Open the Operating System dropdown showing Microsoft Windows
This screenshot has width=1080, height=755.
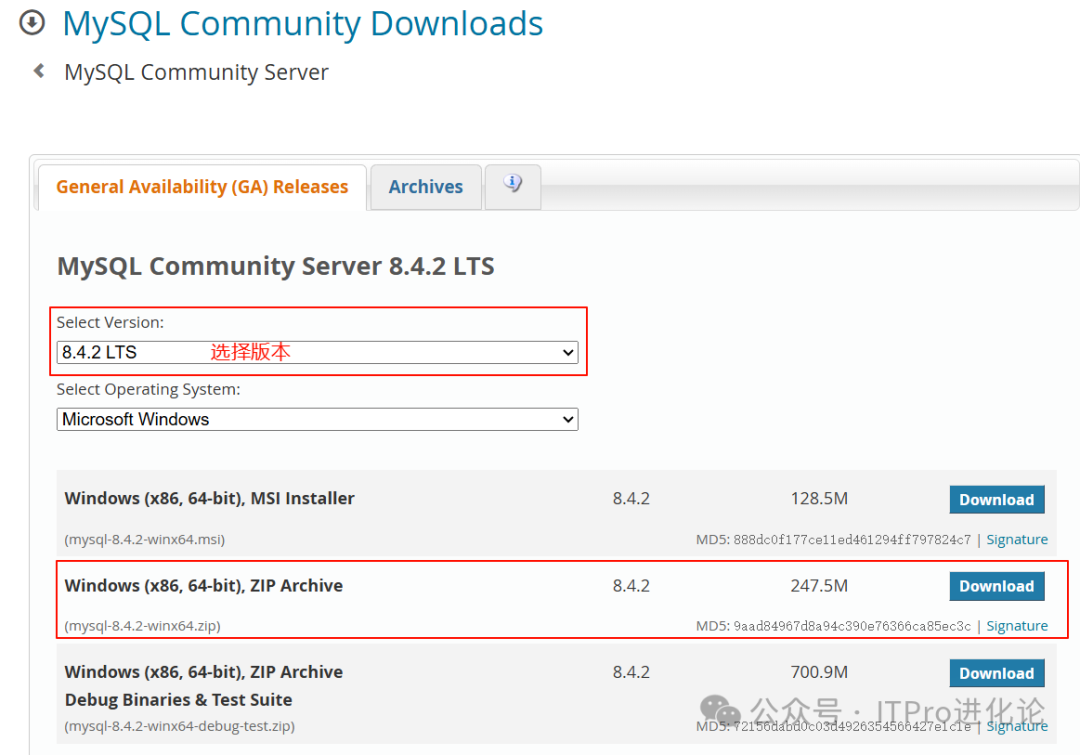[318, 419]
